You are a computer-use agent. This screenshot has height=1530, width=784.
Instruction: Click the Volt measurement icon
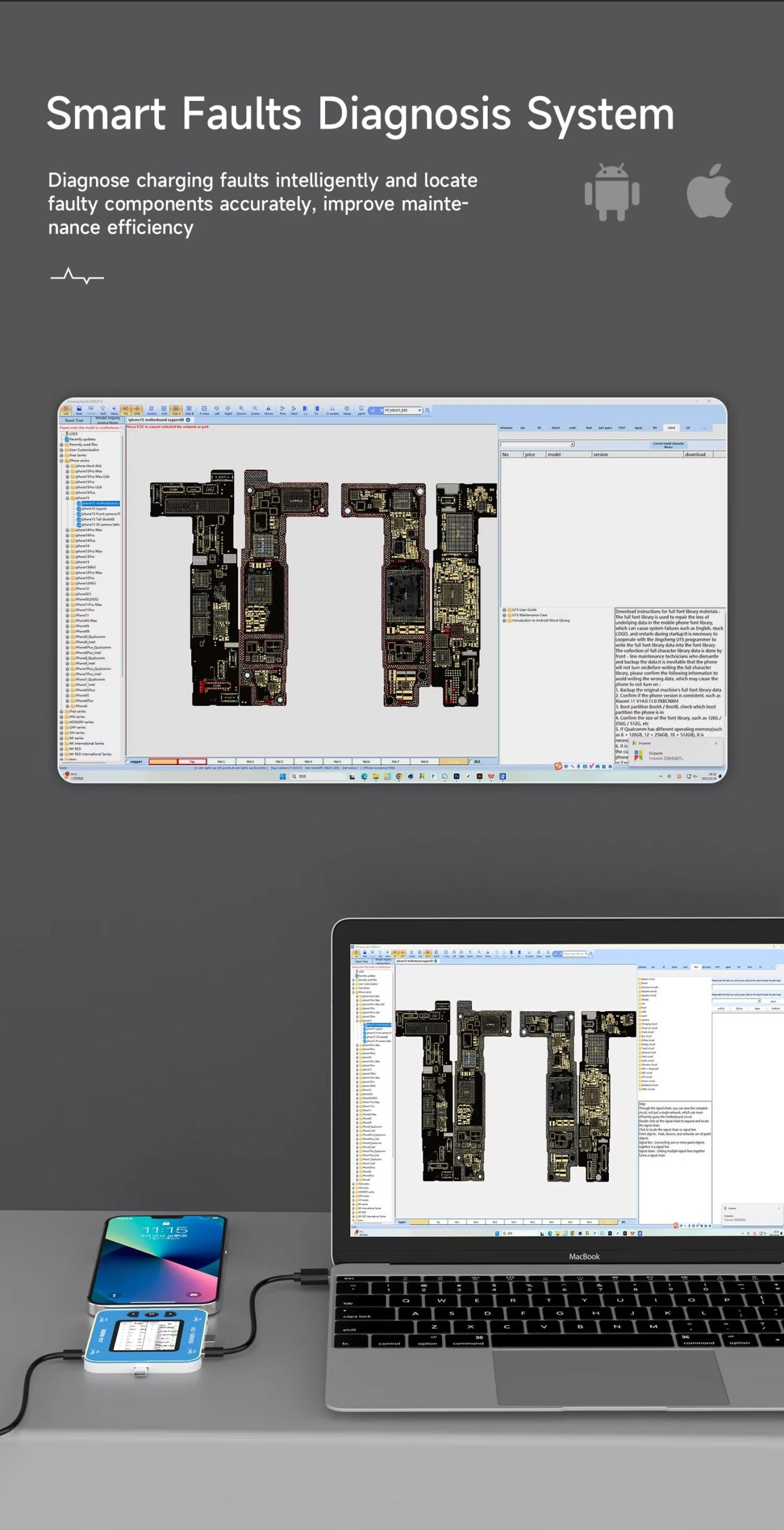103,410
